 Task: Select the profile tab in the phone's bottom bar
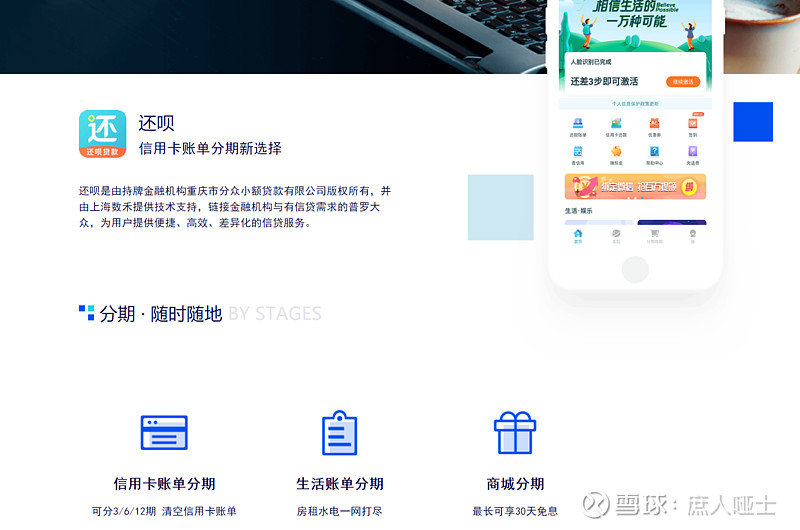point(693,236)
